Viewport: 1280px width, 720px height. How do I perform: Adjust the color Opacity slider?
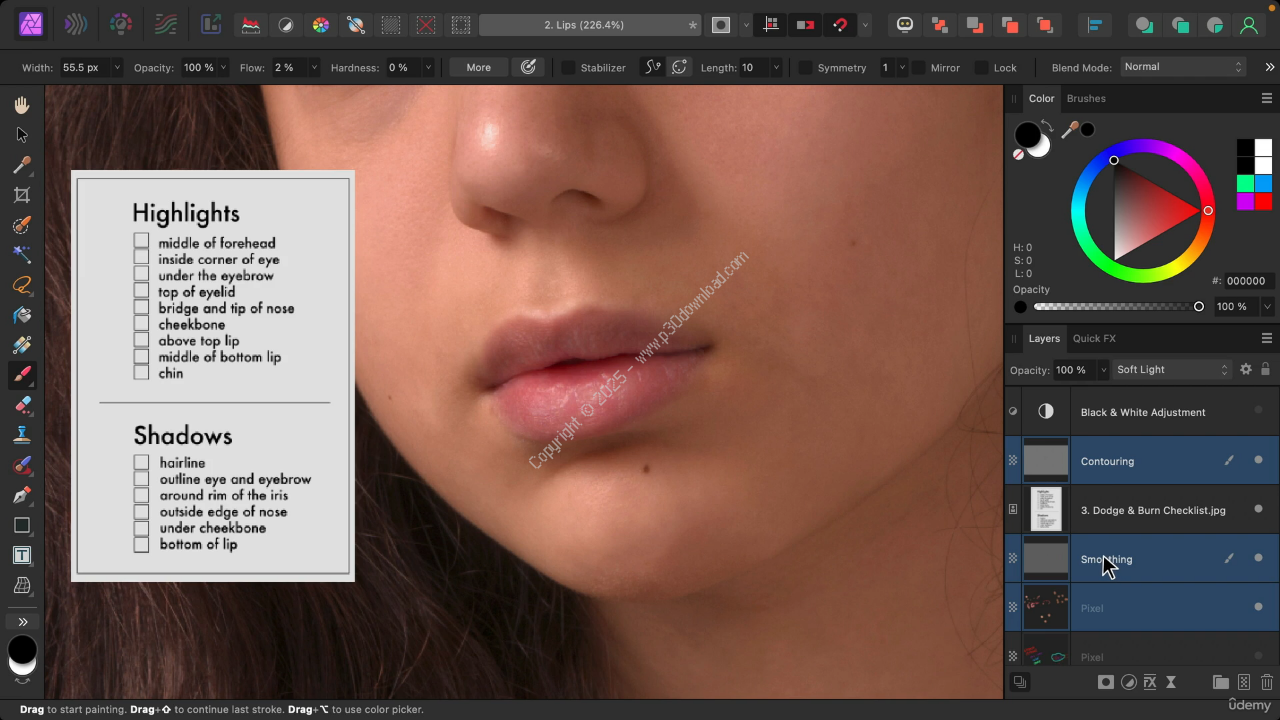pos(1116,306)
